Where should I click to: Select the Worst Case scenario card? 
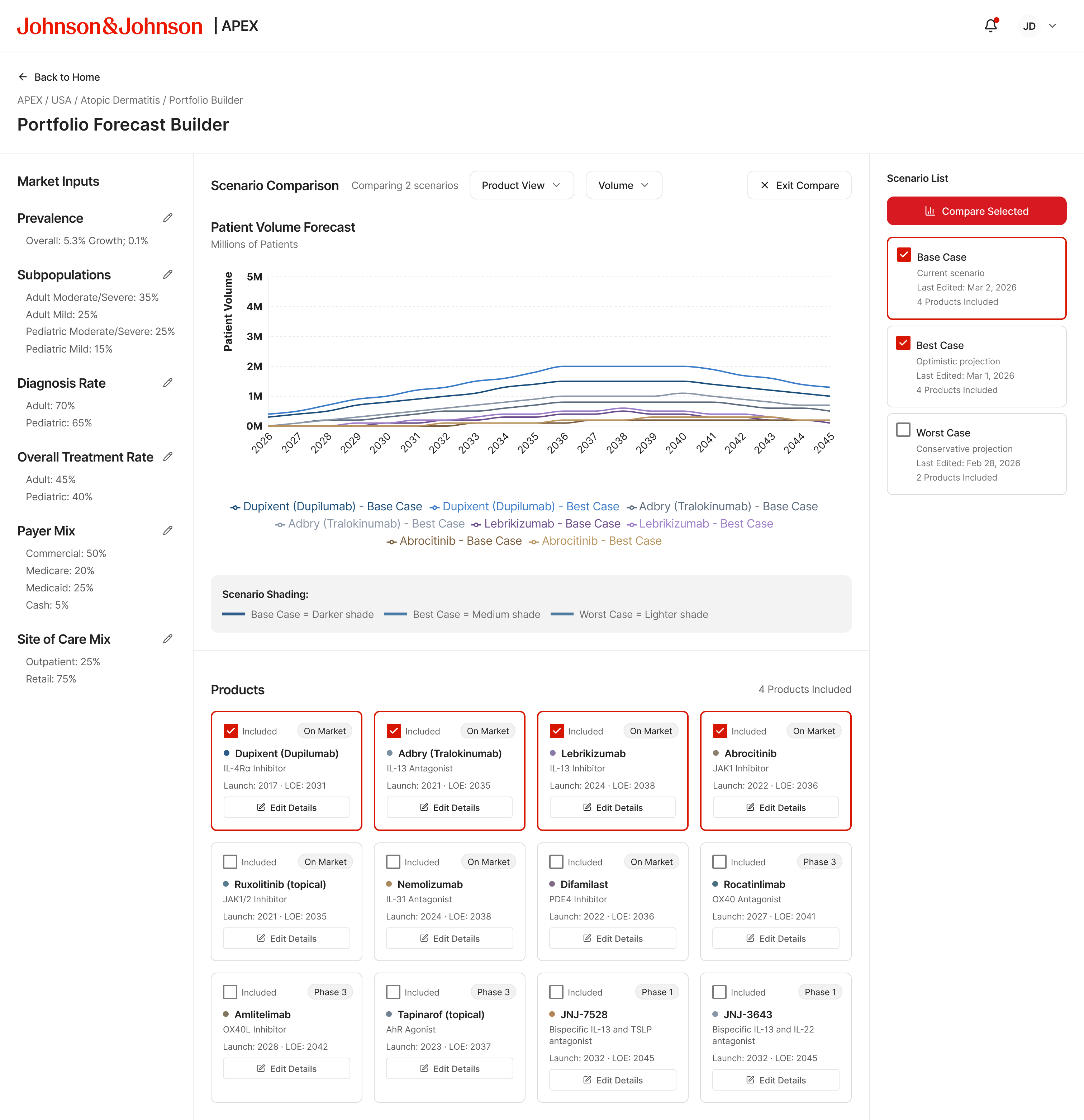click(976, 454)
